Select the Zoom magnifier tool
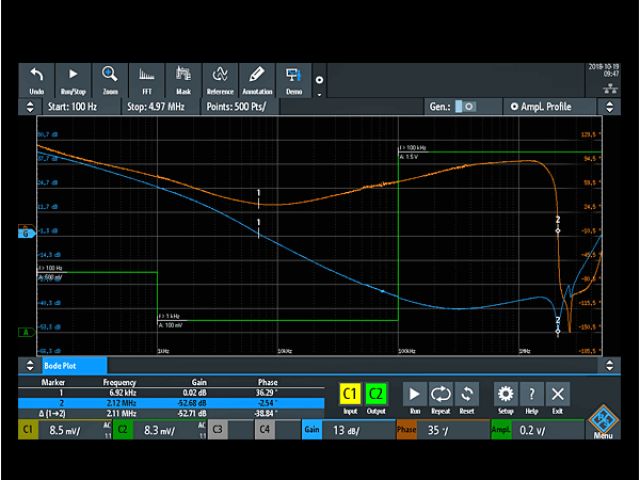Screen dimensions: 640x480 pos(110,78)
